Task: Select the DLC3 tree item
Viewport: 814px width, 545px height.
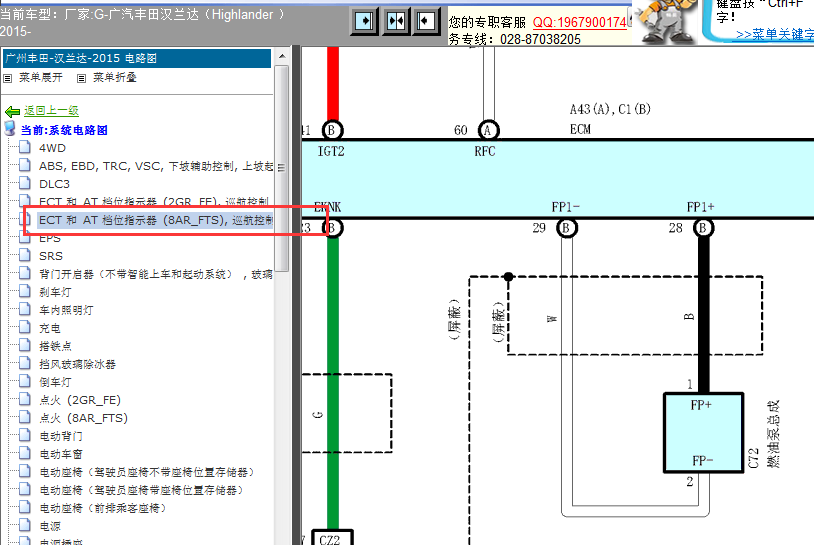Action: tap(54, 184)
